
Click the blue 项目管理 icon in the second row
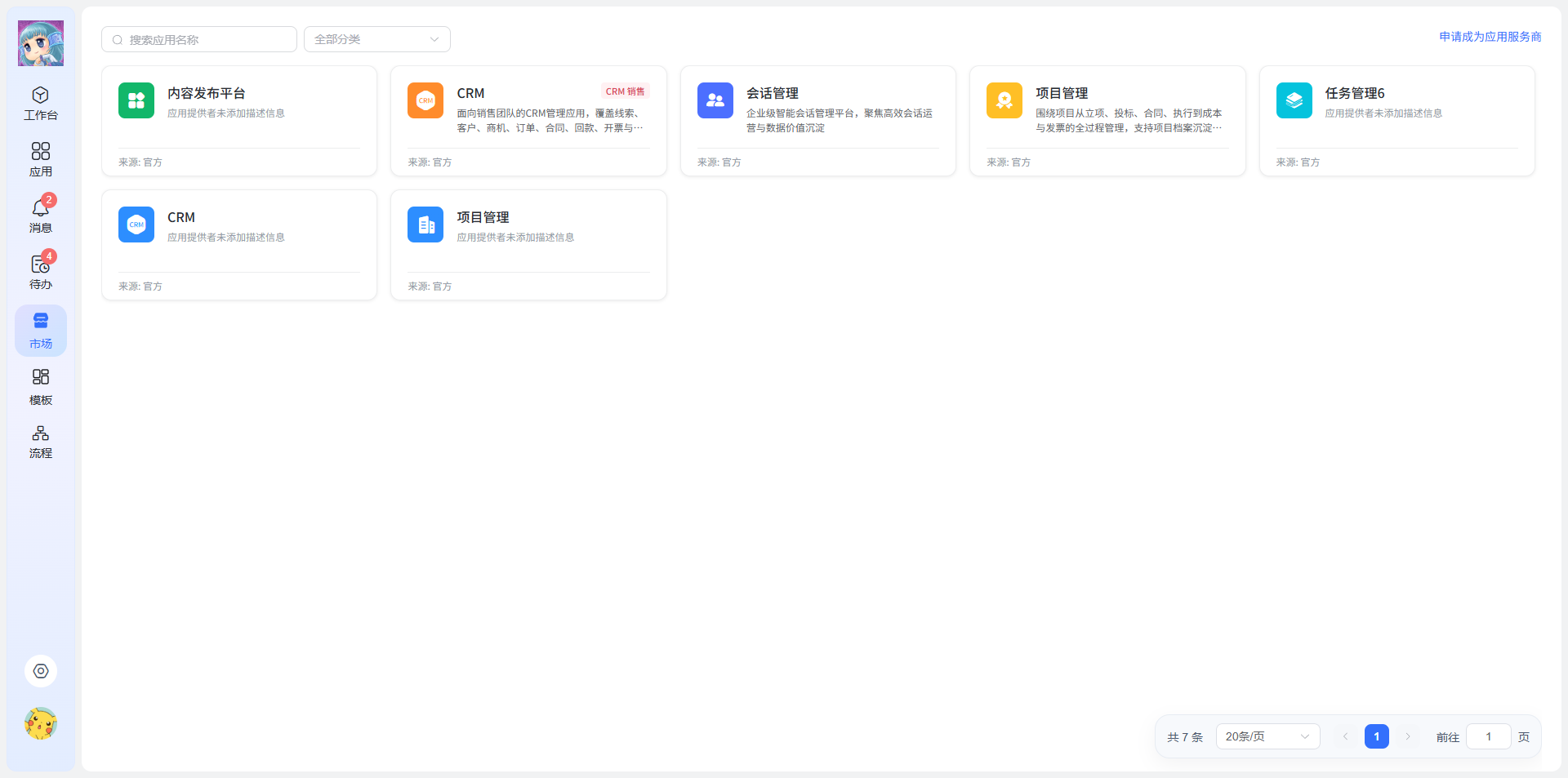(x=425, y=225)
